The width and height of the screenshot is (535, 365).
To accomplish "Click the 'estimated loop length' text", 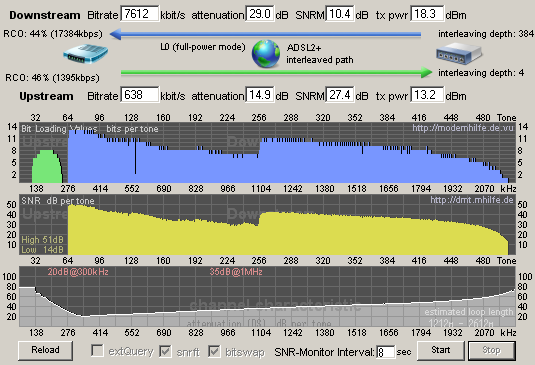I will pos(469,312).
